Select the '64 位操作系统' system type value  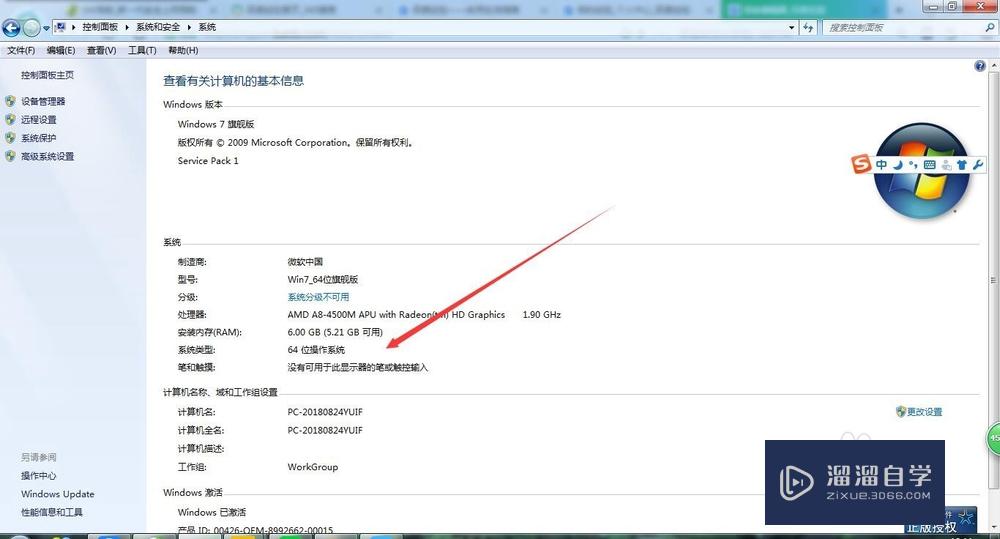click(x=316, y=350)
